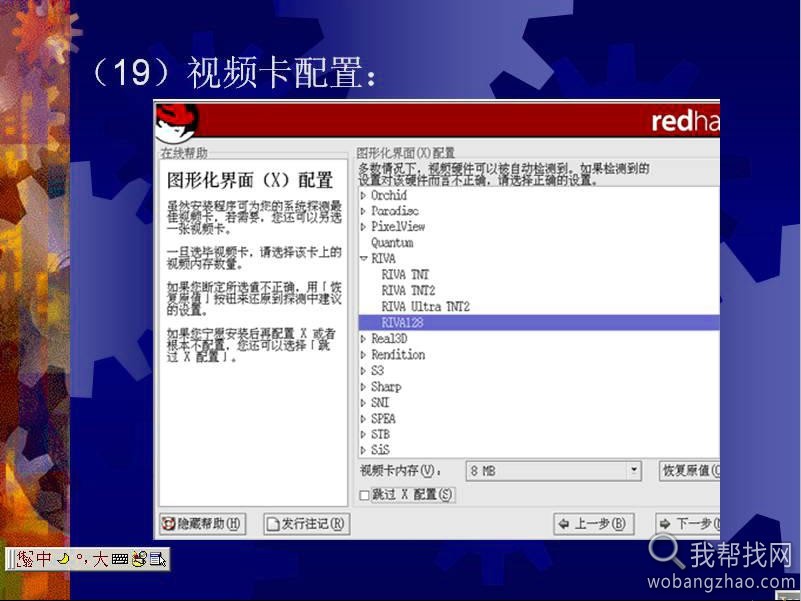Expand the SNI tree node
Image resolution: width=801 pixels, height=601 pixels.
363,403
